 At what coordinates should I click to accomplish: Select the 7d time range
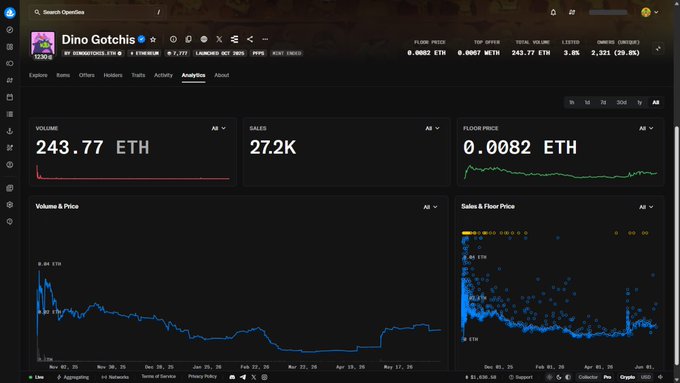tap(603, 102)
